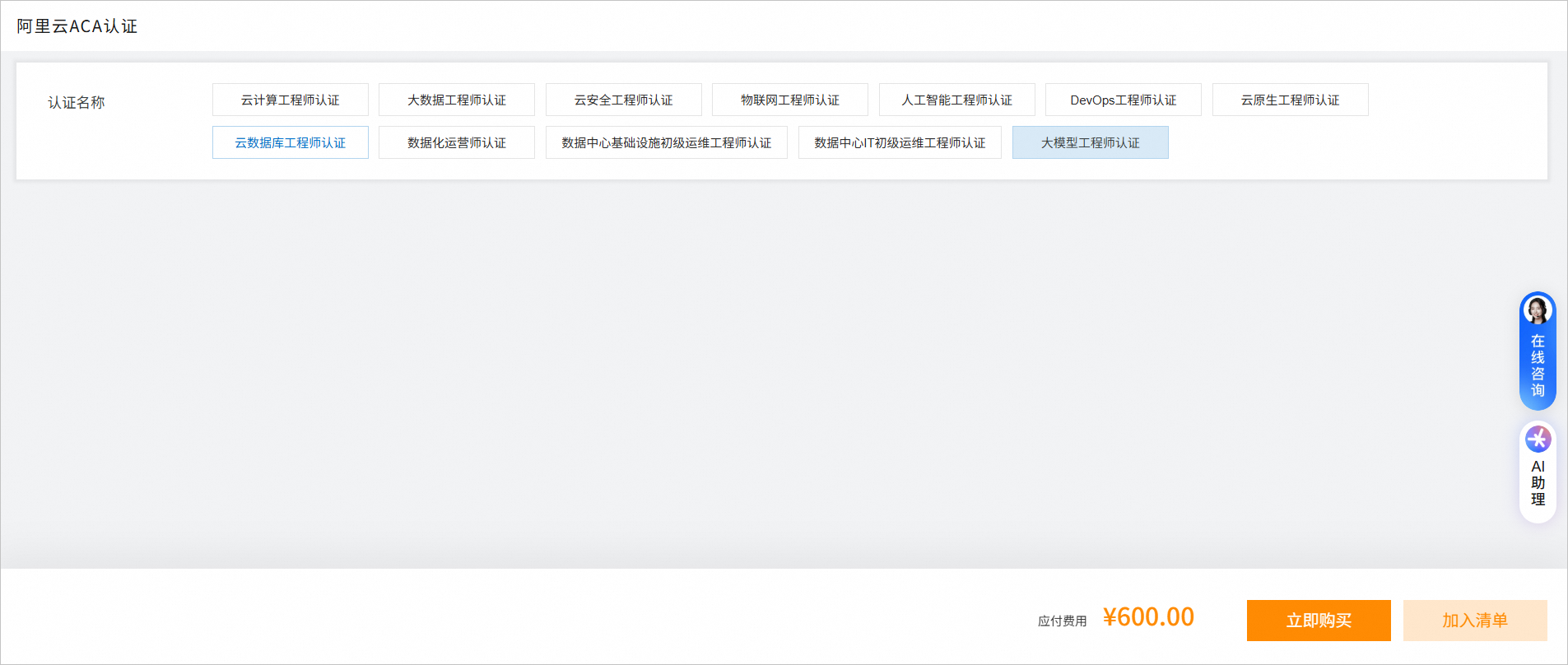This screenshot has height=665, width=1568.
Task: Select 云原生工程师认证 option
Action: tap(1290, 100)
